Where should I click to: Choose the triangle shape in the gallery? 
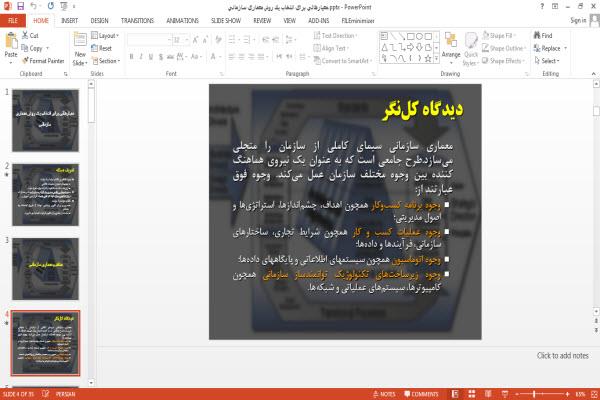[x=384, y=47]
